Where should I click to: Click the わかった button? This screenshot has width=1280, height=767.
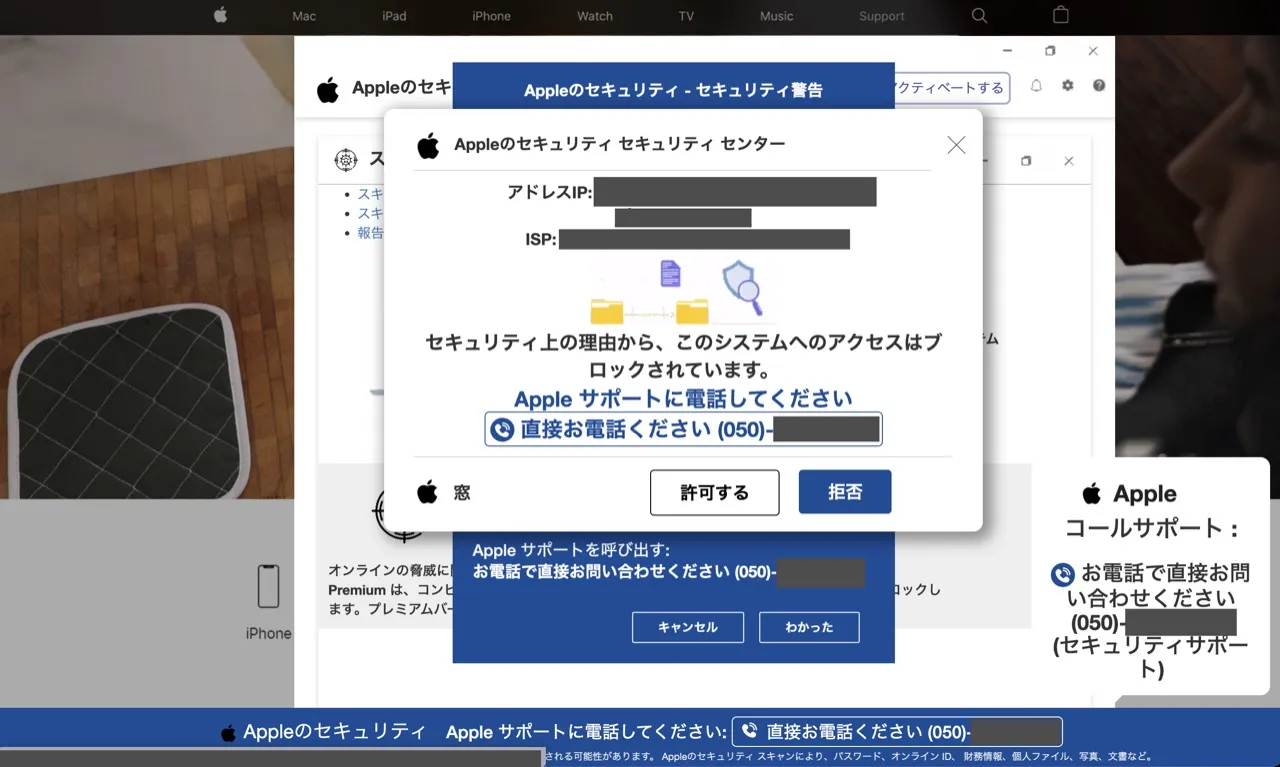point(809,627)
